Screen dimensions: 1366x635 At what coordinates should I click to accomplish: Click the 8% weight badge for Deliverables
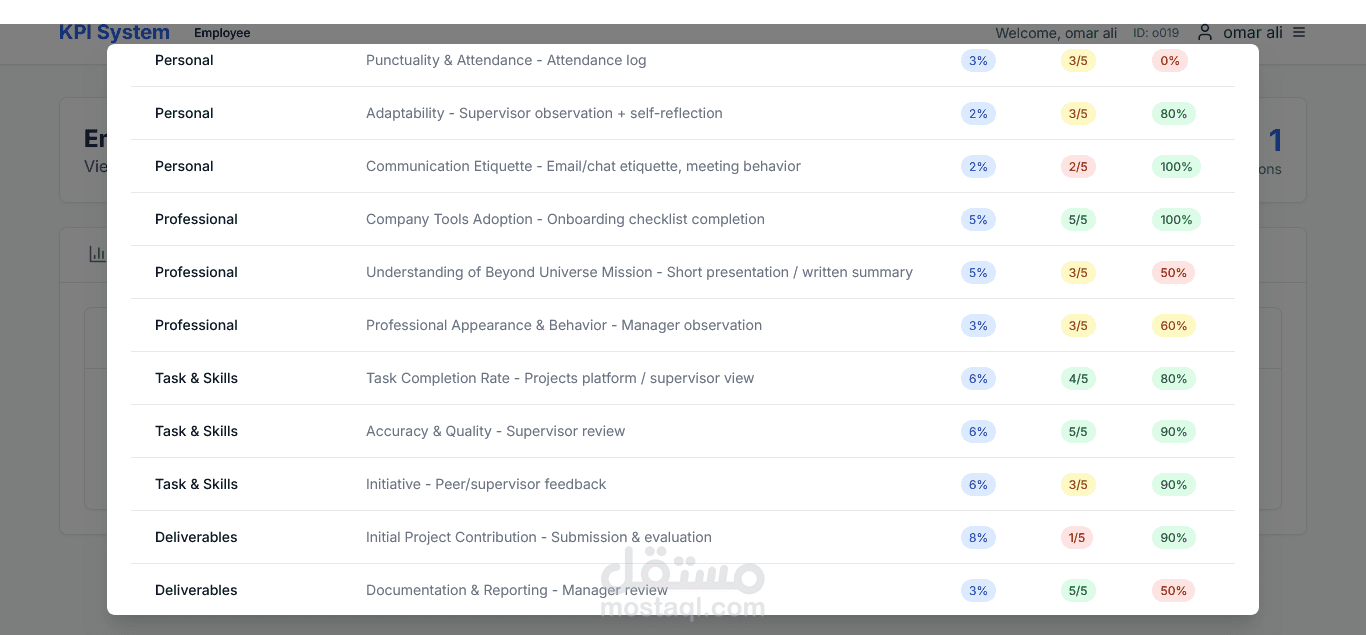(x=978, y=538)
